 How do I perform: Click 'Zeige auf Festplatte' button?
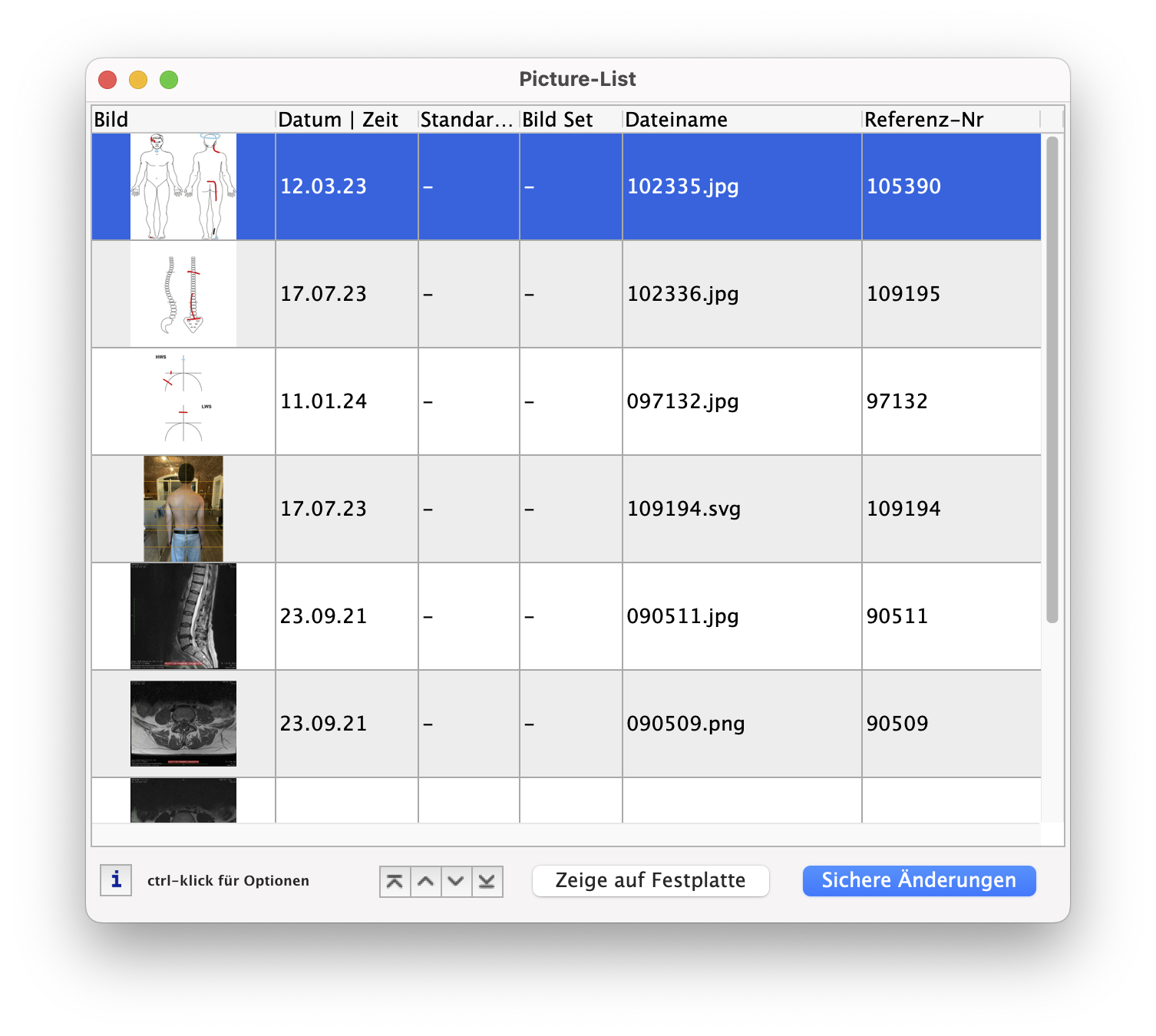point(650,880)
